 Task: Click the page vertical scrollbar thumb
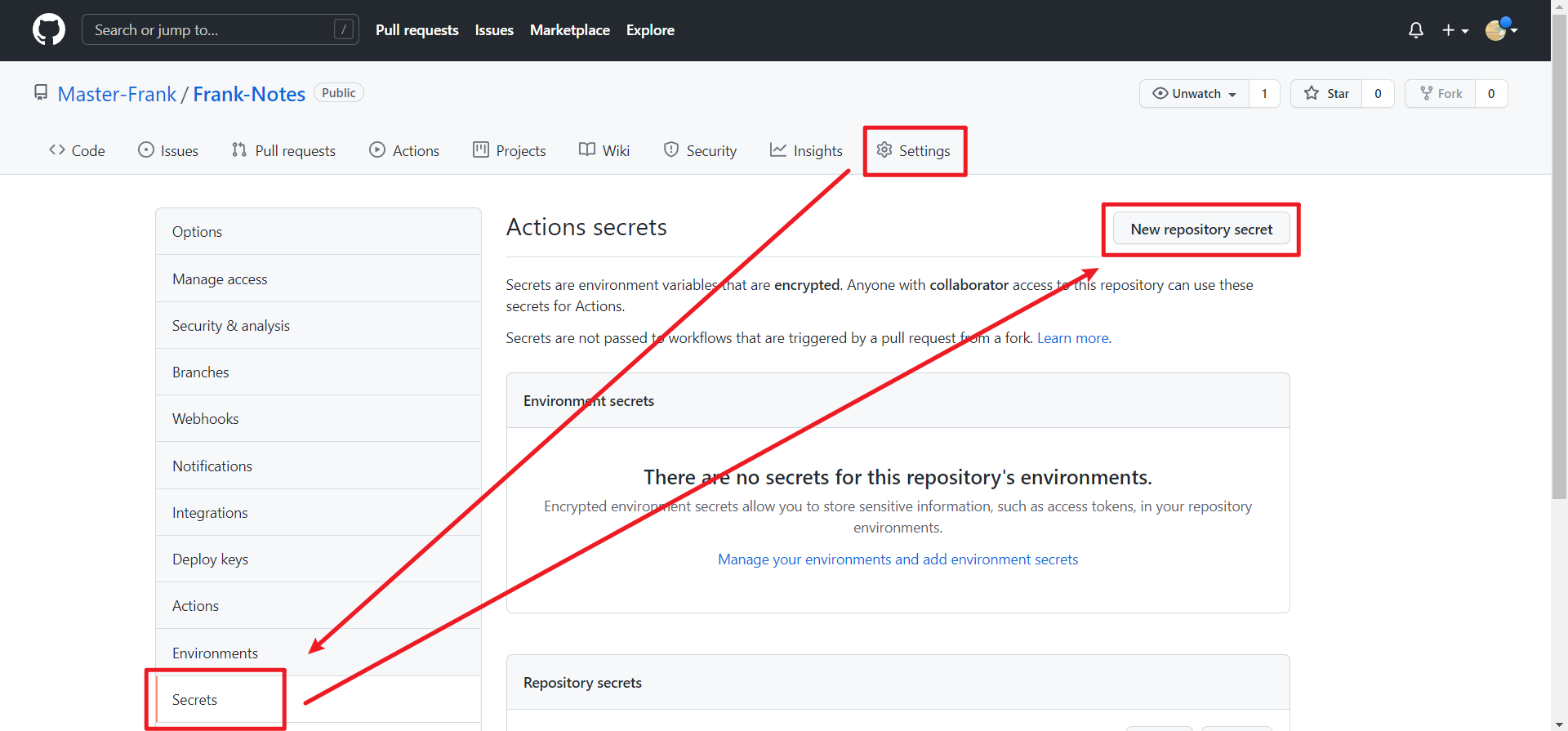pos(1559,257)
